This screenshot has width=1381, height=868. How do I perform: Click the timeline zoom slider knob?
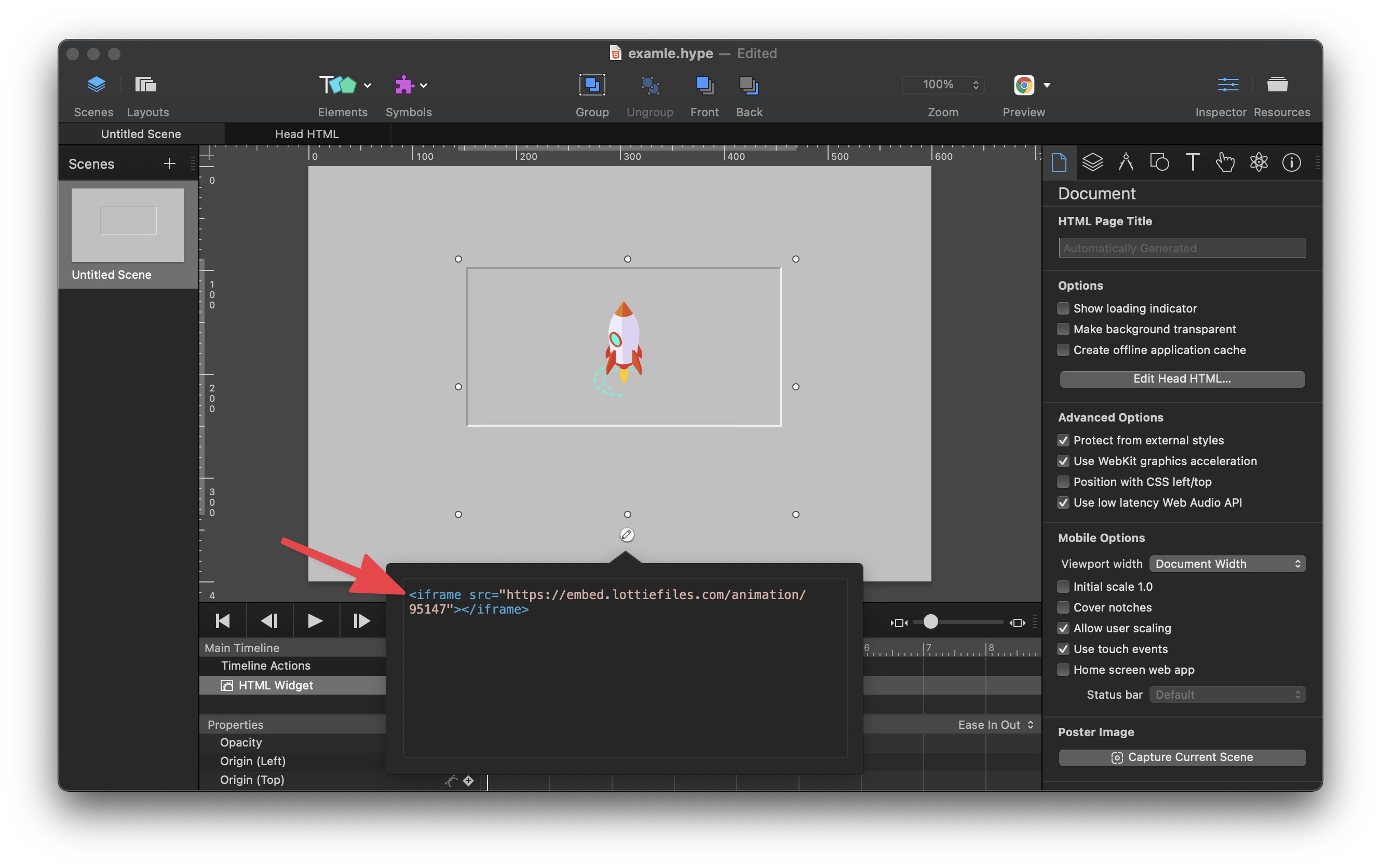(x=930, y=622)
